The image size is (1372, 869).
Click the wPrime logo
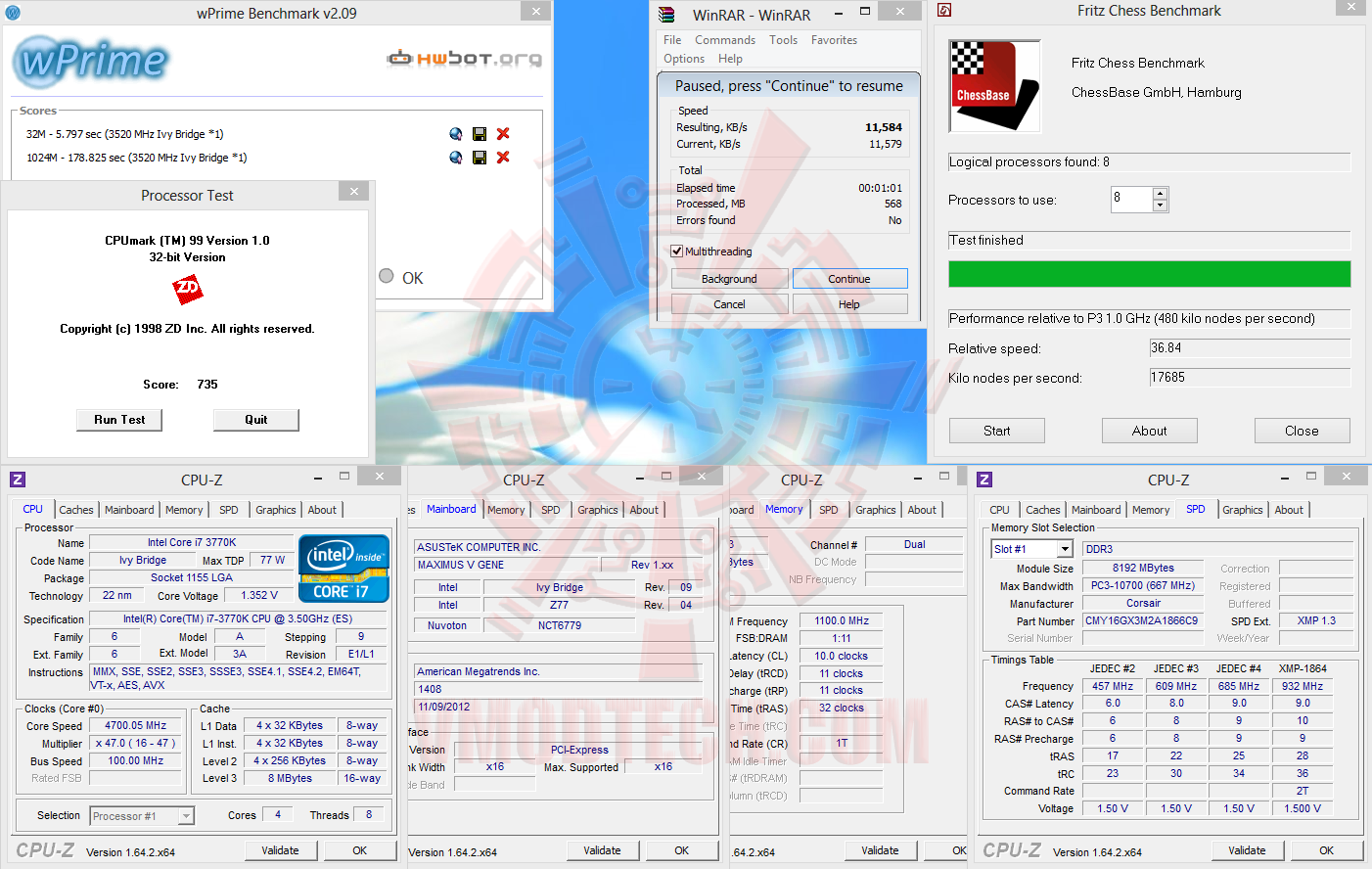(x=92, y=61)
